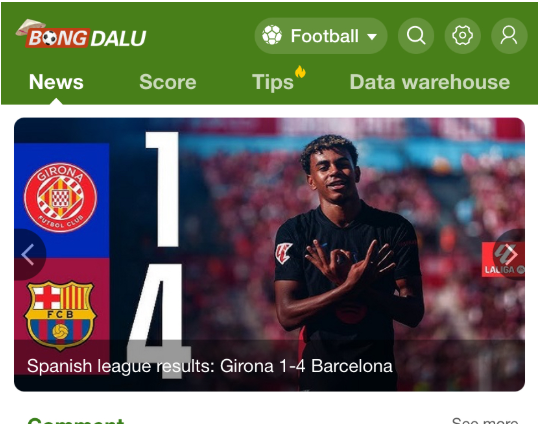Click the flame icon above Tips

(x=300, y=72)
